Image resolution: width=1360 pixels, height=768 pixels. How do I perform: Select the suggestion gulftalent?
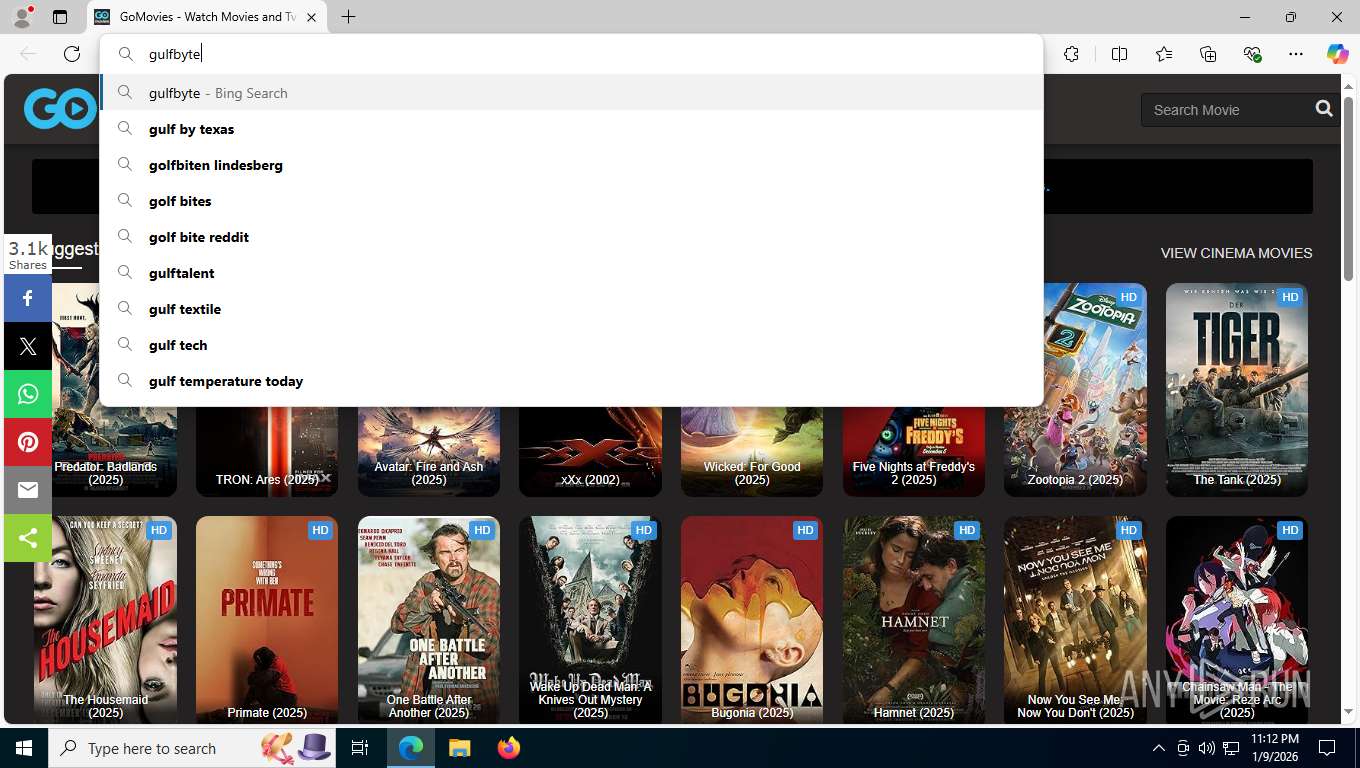572,273
